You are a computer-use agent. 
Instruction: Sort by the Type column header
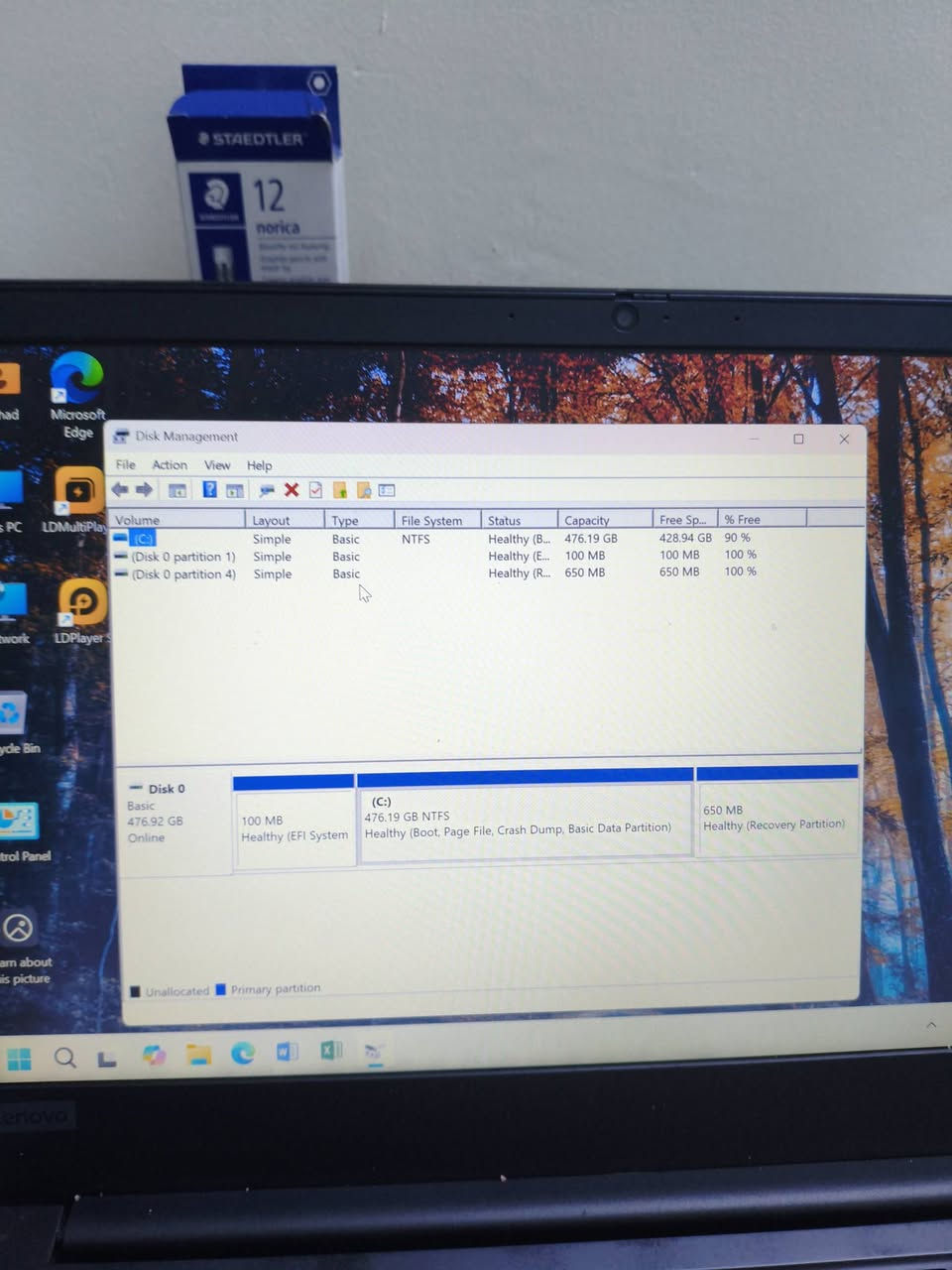359,520
